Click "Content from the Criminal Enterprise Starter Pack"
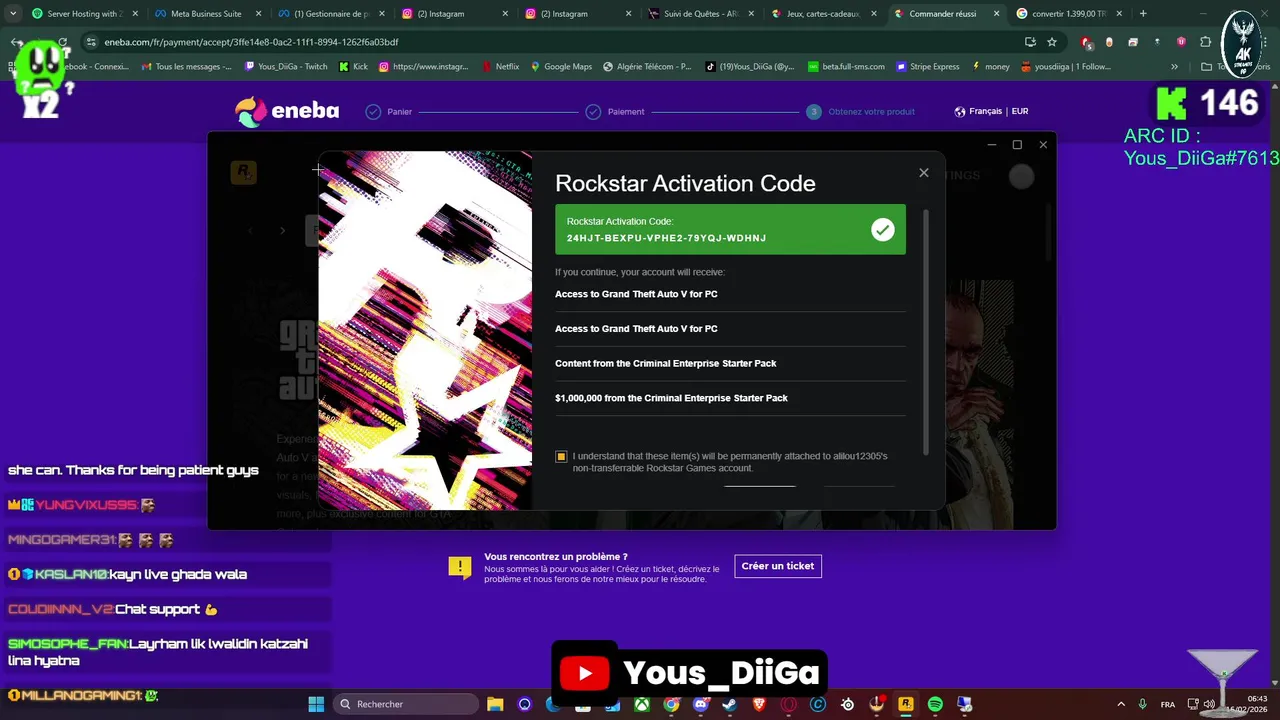Image resolution: width=1280 pixels, height=720 pixels. coord(665,363)
